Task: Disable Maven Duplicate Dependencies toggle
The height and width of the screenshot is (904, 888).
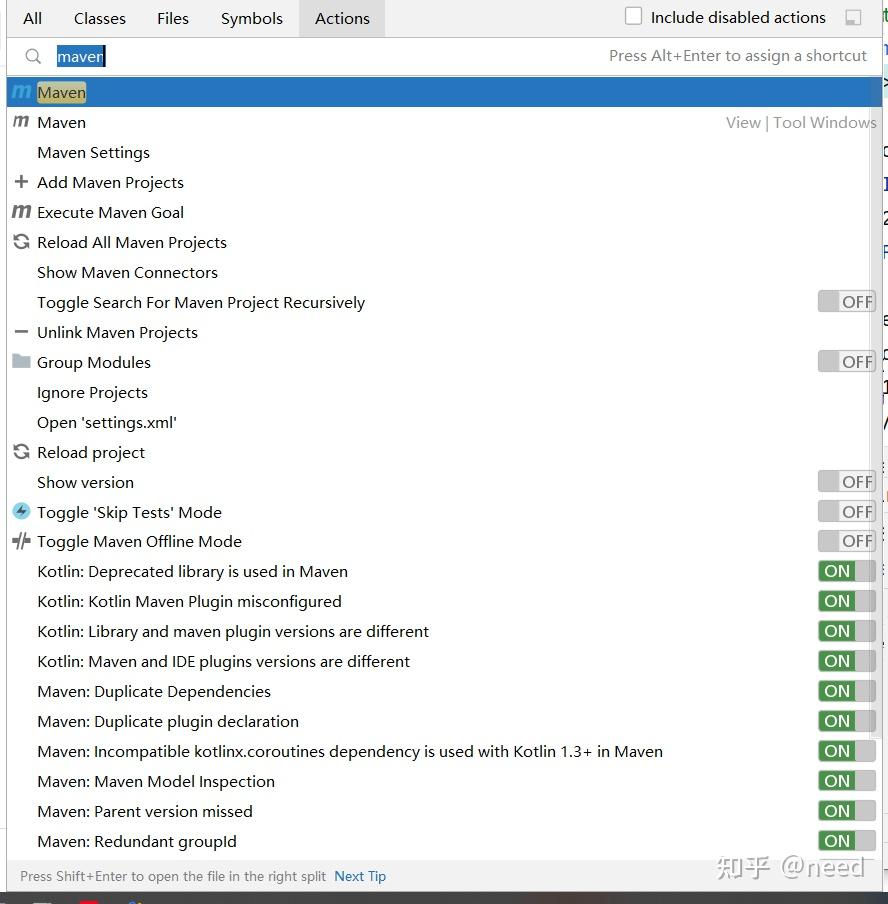Action: tap(846, 691)
